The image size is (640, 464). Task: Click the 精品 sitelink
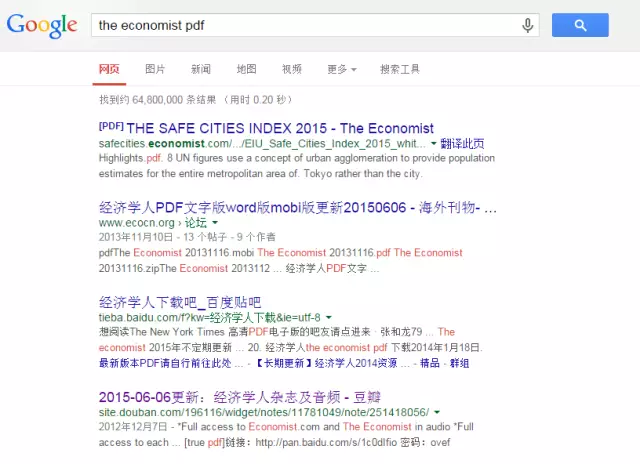pyautogui.click(x=429, y=363)
